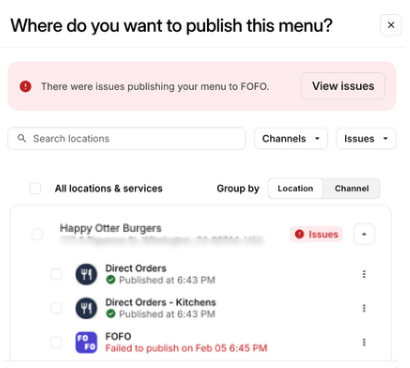Open more options for Direct Orders - Kitchens

tap(364, 308)
